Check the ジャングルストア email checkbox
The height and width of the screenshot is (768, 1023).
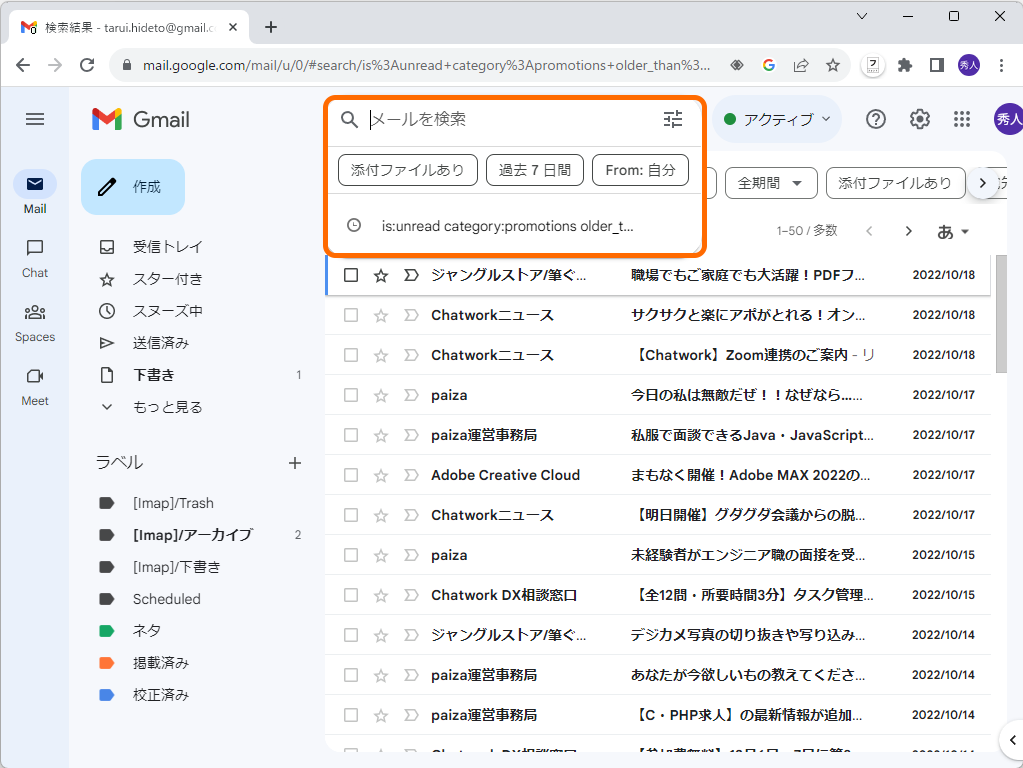click(x=350, y=274)
